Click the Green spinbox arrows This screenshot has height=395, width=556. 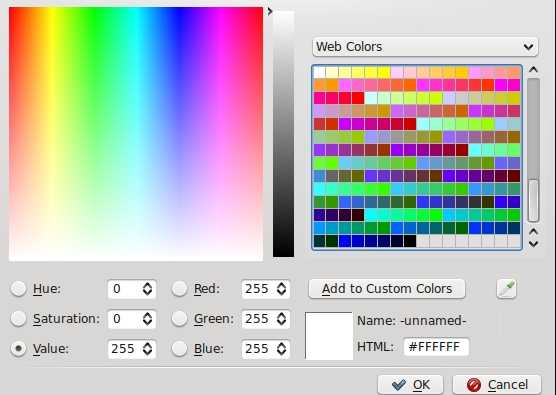click(x=282, y=318)
